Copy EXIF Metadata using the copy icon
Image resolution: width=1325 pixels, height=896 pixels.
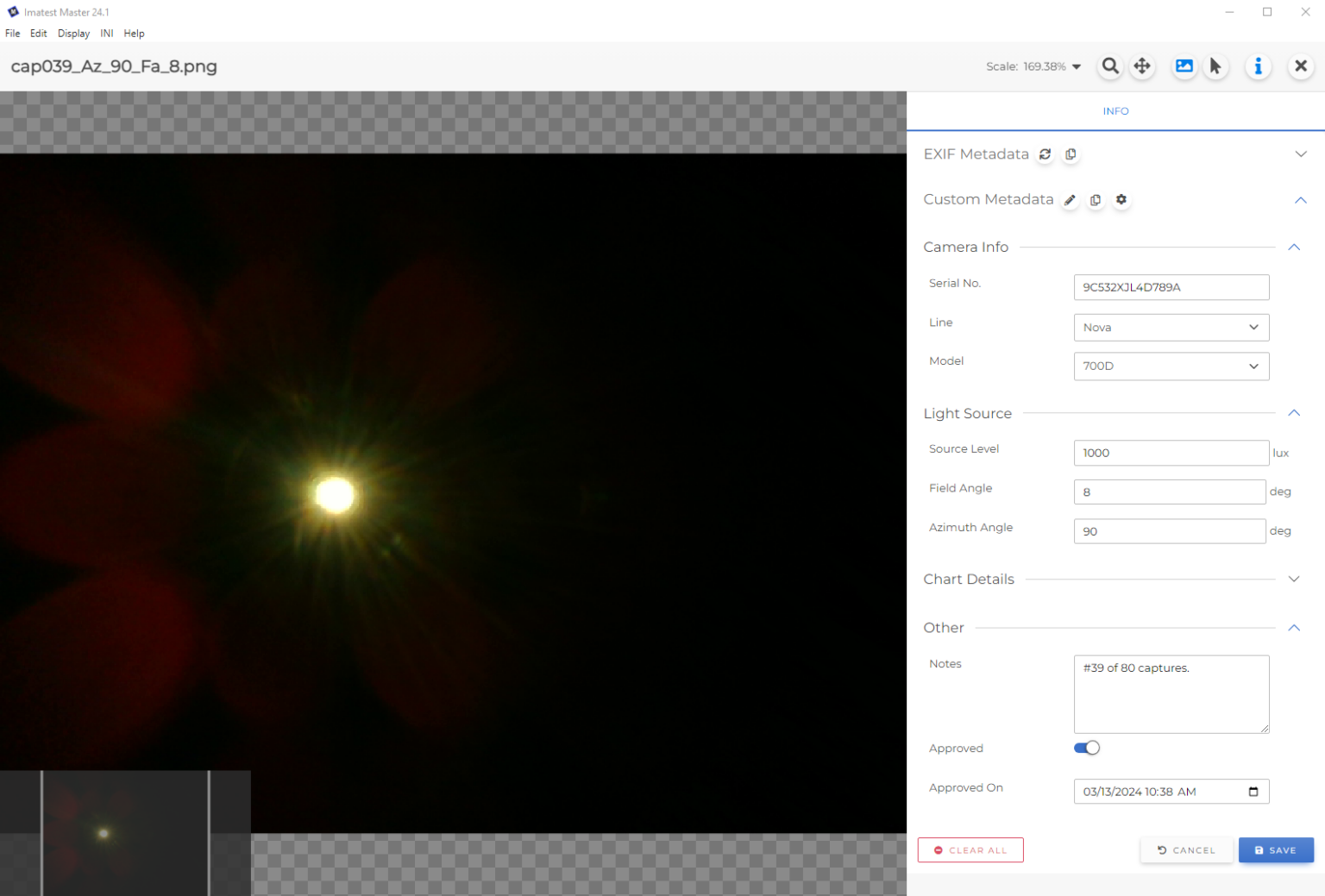1071,154
